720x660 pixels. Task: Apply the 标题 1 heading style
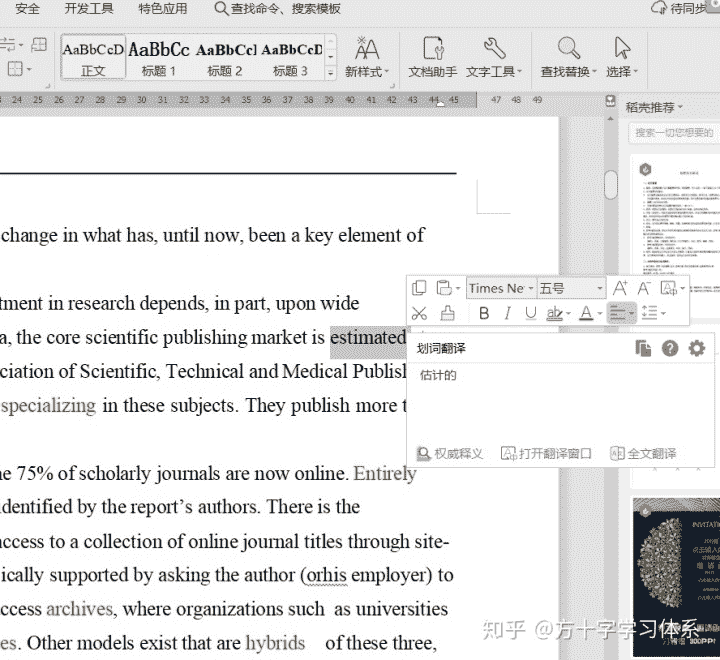159,56
